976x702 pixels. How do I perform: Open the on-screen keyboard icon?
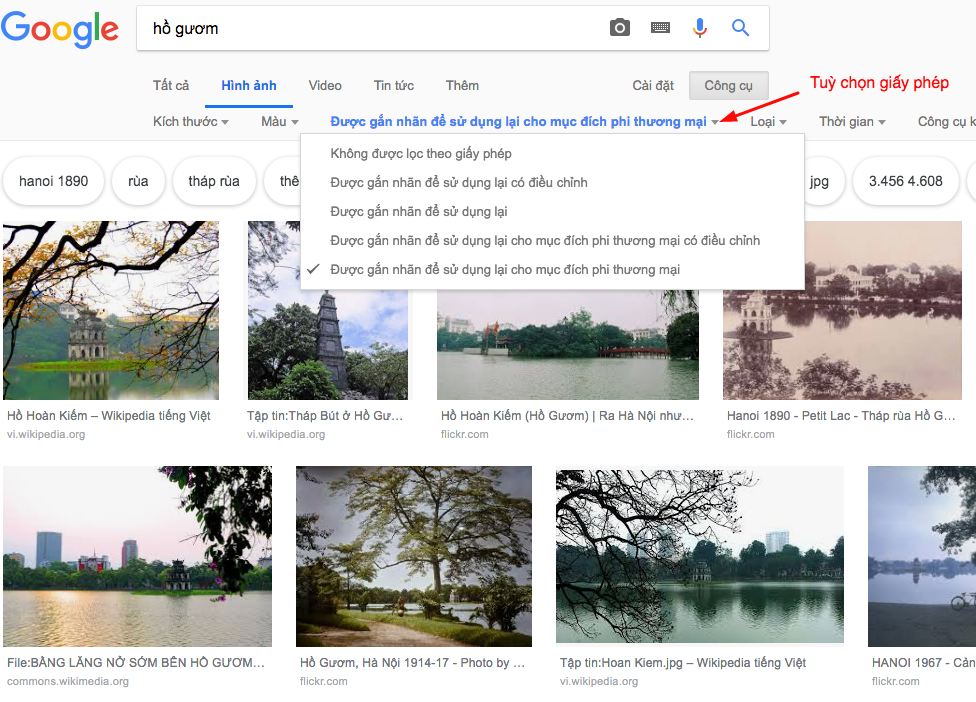(x=660, y=28)
